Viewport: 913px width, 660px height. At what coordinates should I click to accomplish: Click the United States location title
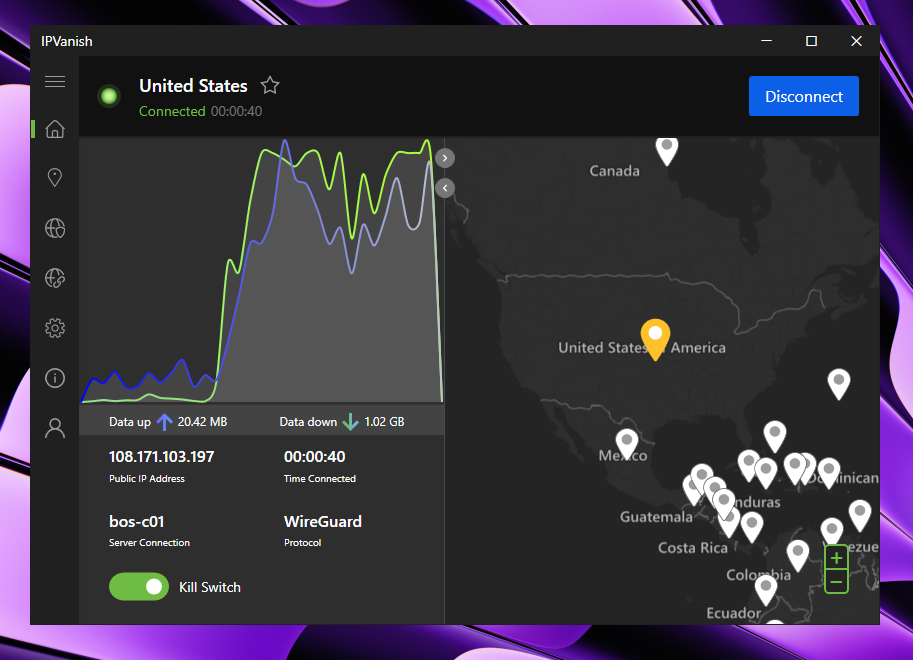[x=193, y=86]
